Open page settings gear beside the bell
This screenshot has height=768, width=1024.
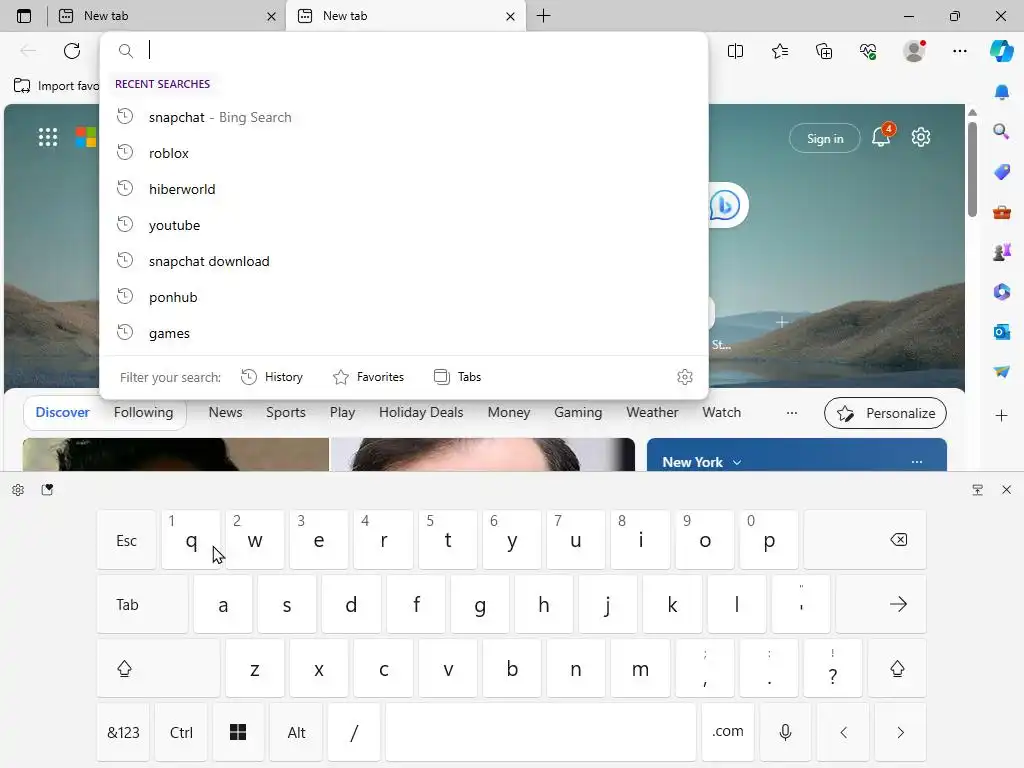pyautogui.click(x=921, y=137)
